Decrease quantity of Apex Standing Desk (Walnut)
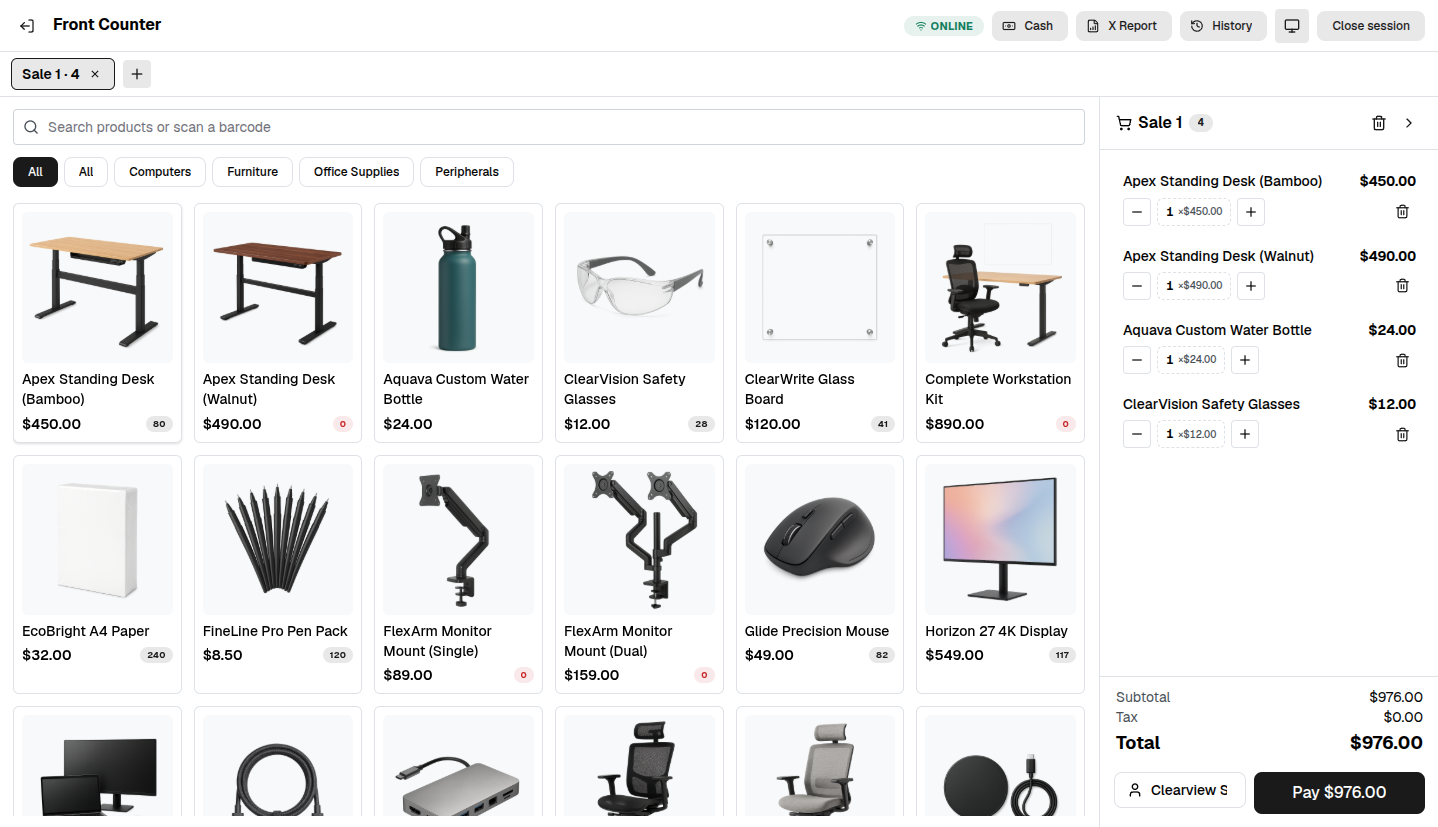The width and height of the screenshot is (1438, 827). [x=1137, y=286]
